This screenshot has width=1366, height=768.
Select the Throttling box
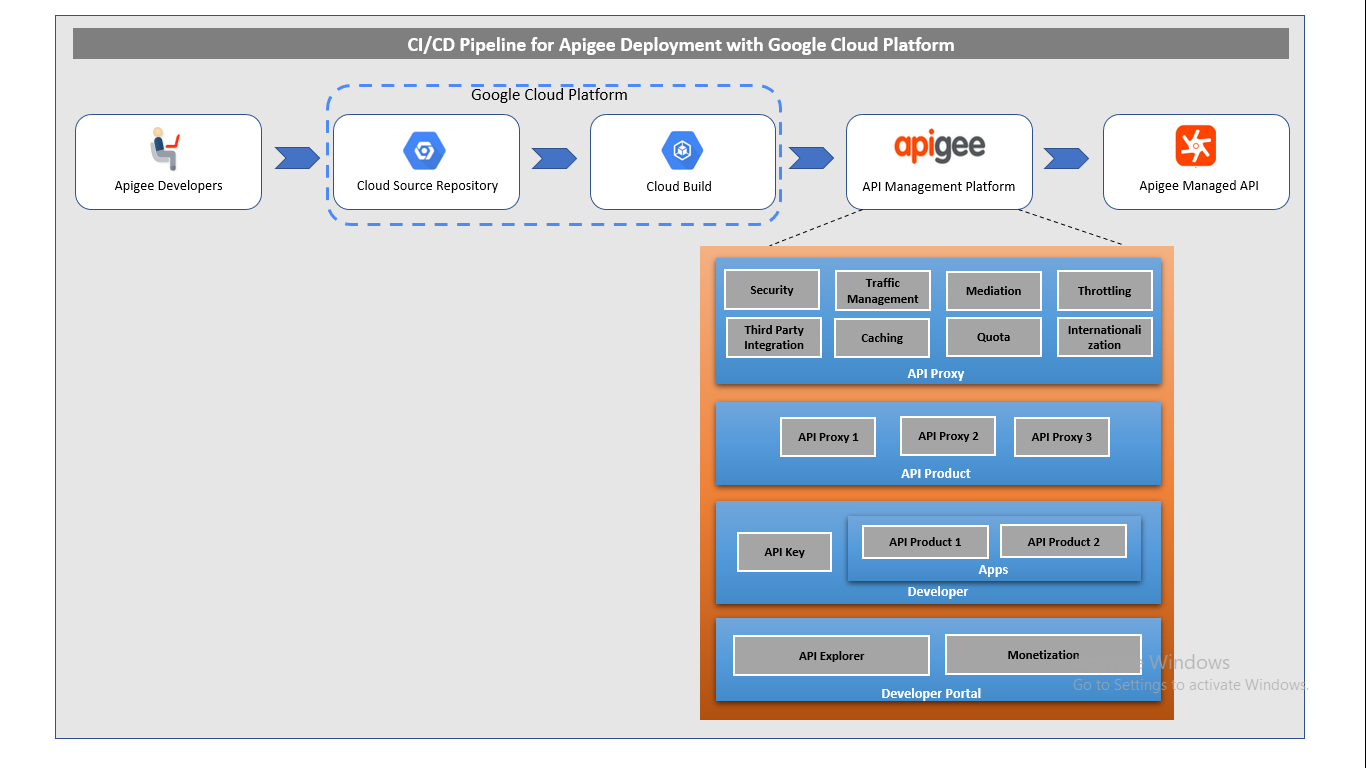1105,291
